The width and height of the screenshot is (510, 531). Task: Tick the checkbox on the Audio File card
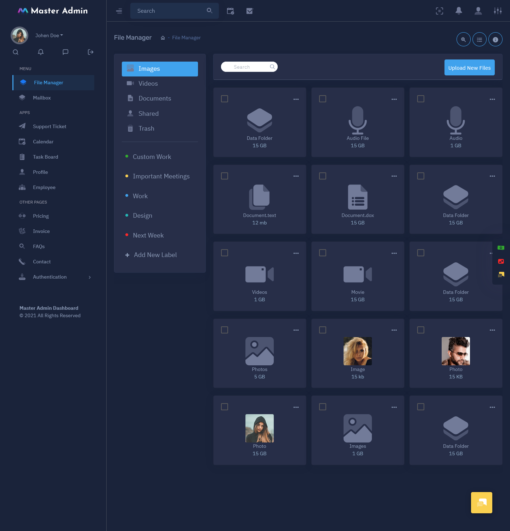(323, 99)
